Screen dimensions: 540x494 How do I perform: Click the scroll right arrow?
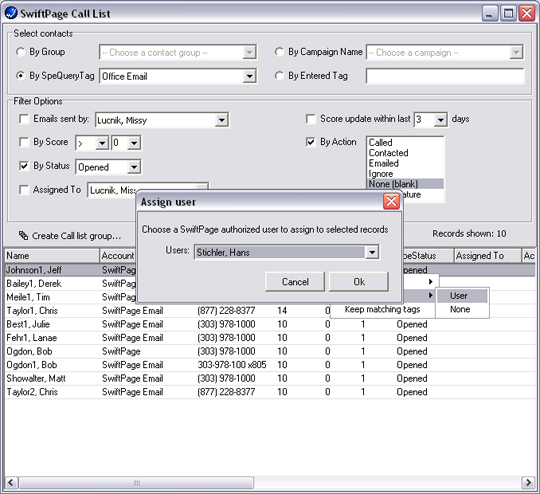pyautogui.click(x=528, y=483)
